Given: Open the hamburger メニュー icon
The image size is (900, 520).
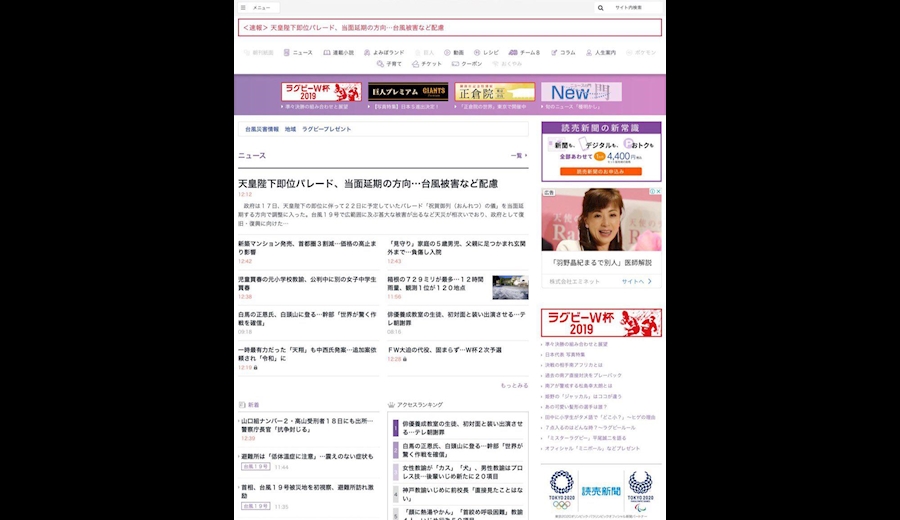Looking at the screenshot, I should coord(243,8).
